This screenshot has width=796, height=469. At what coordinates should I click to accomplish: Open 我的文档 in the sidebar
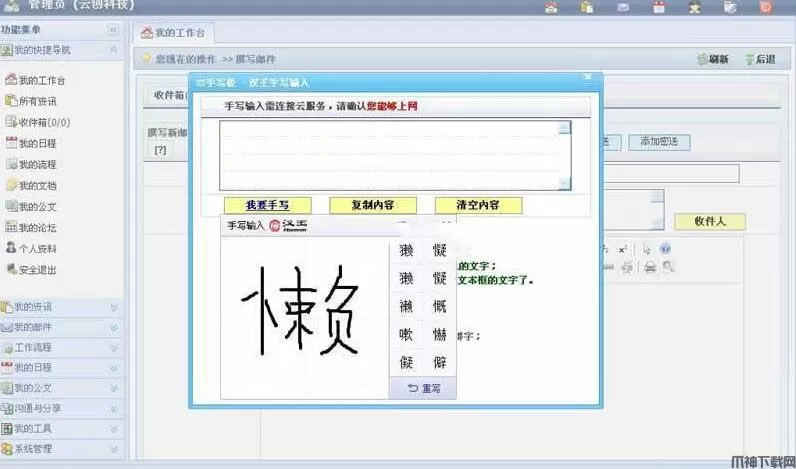pyautogui.click(x=30, y=186)
